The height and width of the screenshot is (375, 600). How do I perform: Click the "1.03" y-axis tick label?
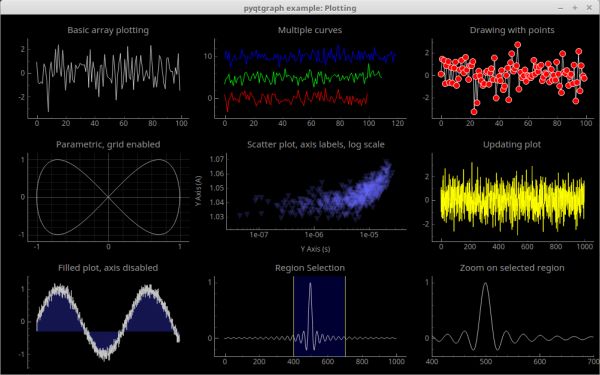(216, 217)
